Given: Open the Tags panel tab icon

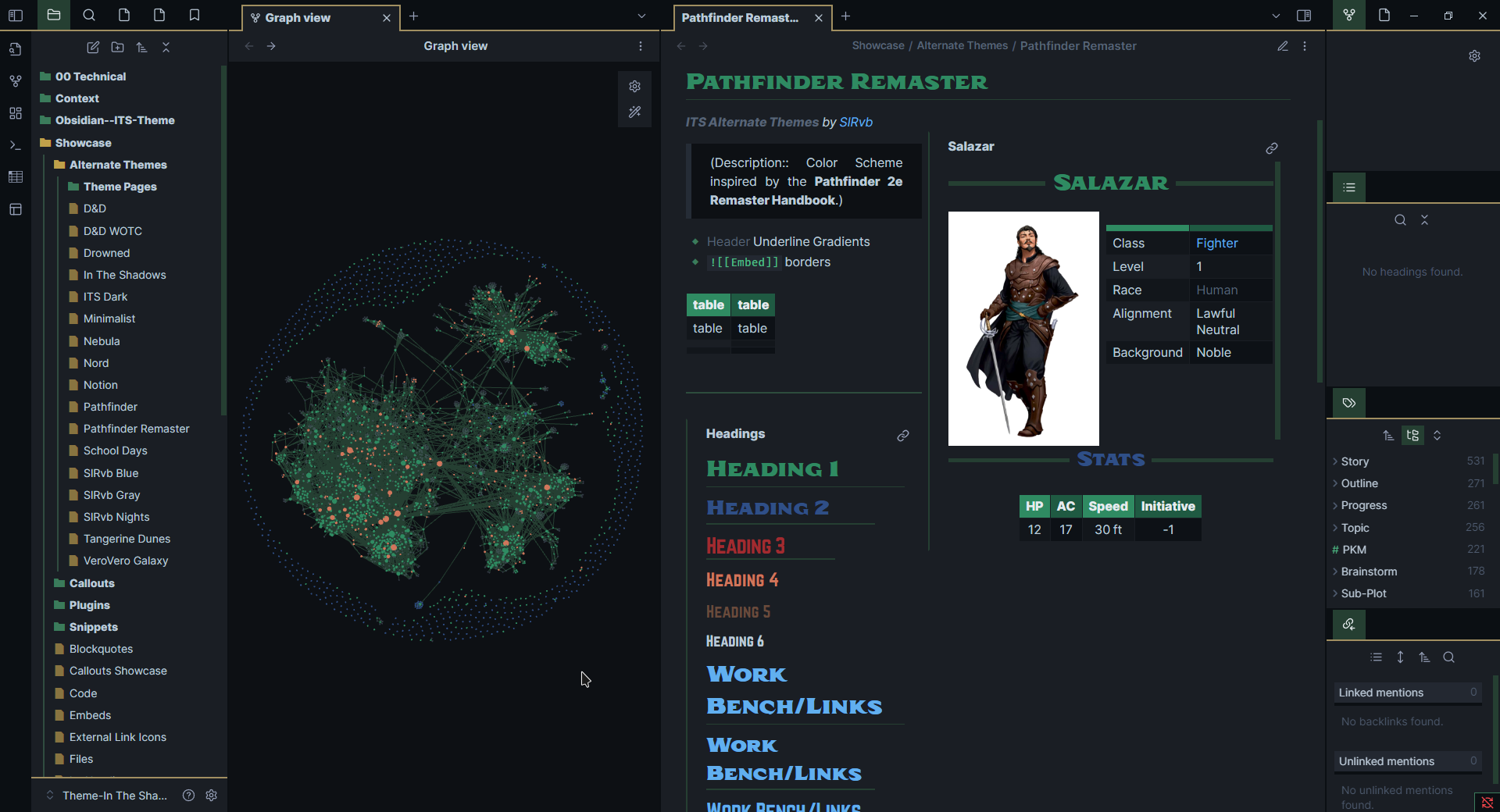Looking at the screenshot, I should click(x=1349, y=403).
